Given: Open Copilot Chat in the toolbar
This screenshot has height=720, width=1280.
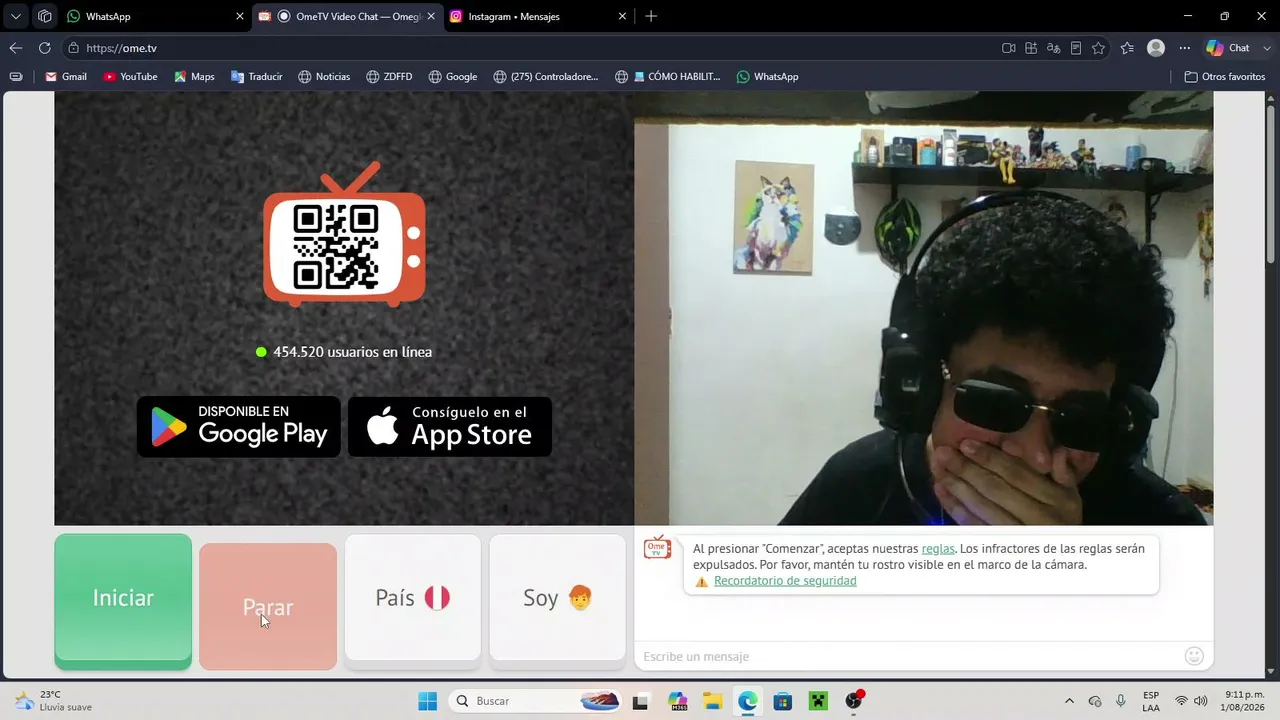Looking at the screenshot, I should [1228, 48].
